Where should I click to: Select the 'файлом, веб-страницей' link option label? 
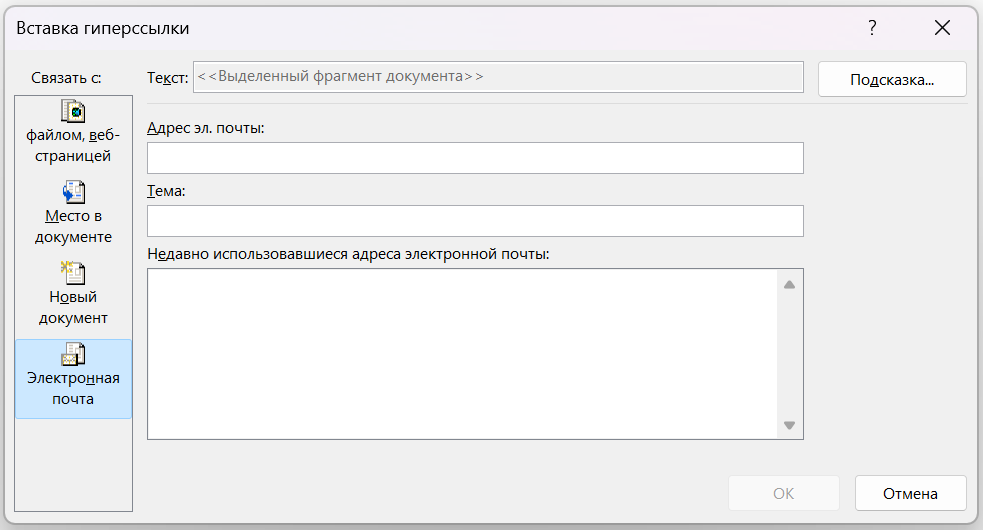pos(73,146)
